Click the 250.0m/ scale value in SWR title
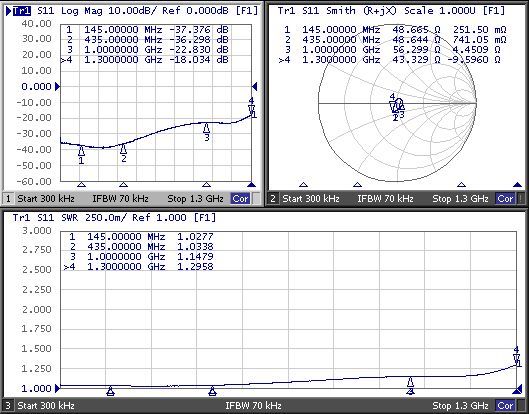The image size is (529, 414). coord(105,218)
